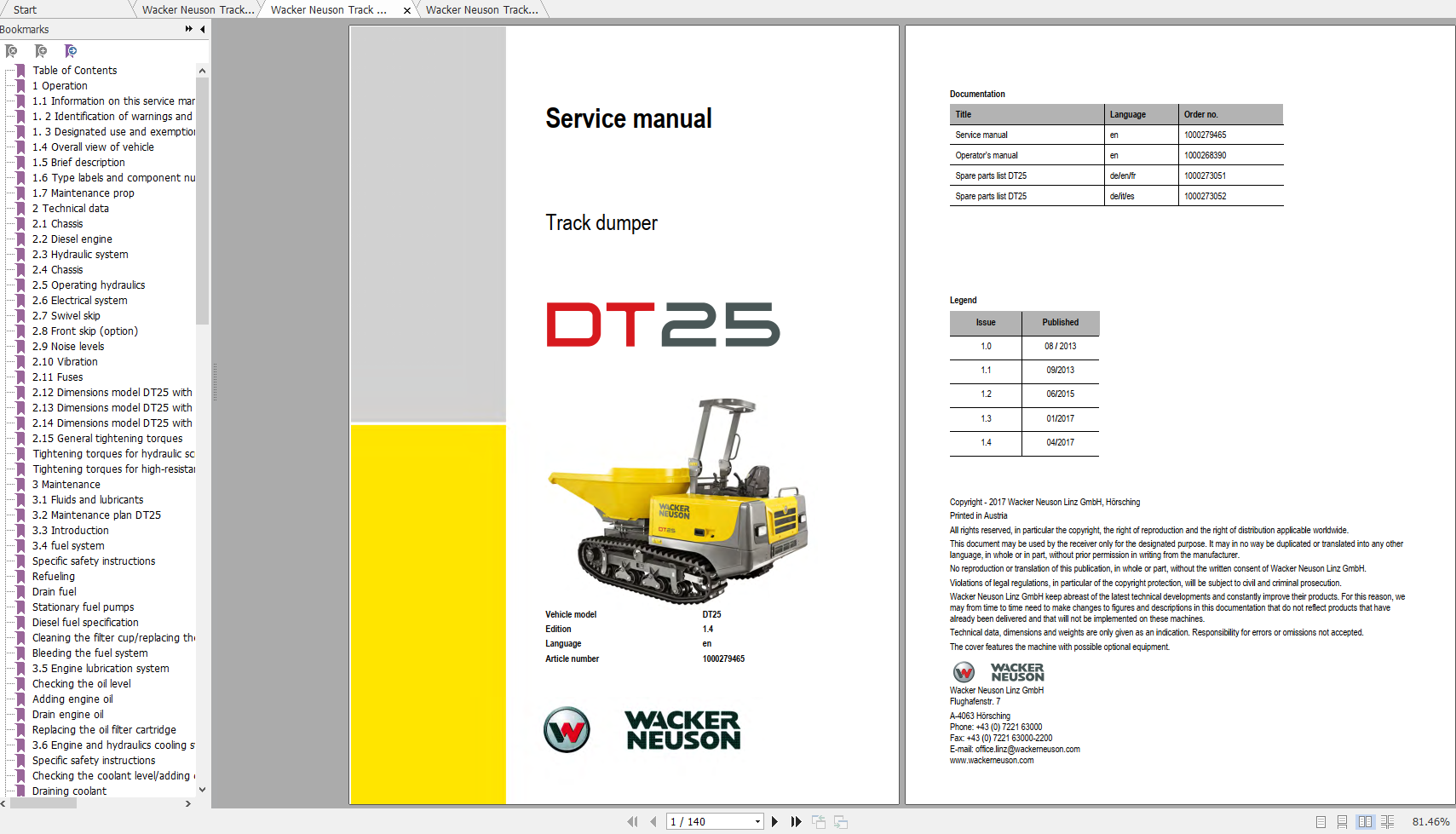Switch to continuous scrolling view
This screenshot has height=834, width=1456.
tap(1342, 821)
